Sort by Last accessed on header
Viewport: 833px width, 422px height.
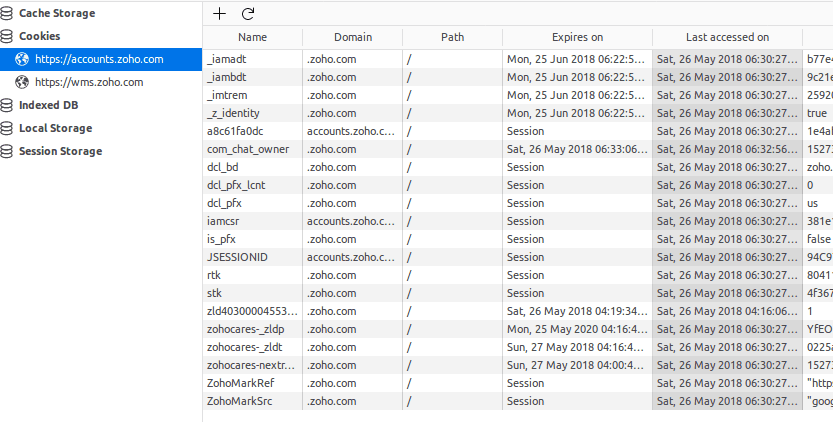click(x=727, y=38)
